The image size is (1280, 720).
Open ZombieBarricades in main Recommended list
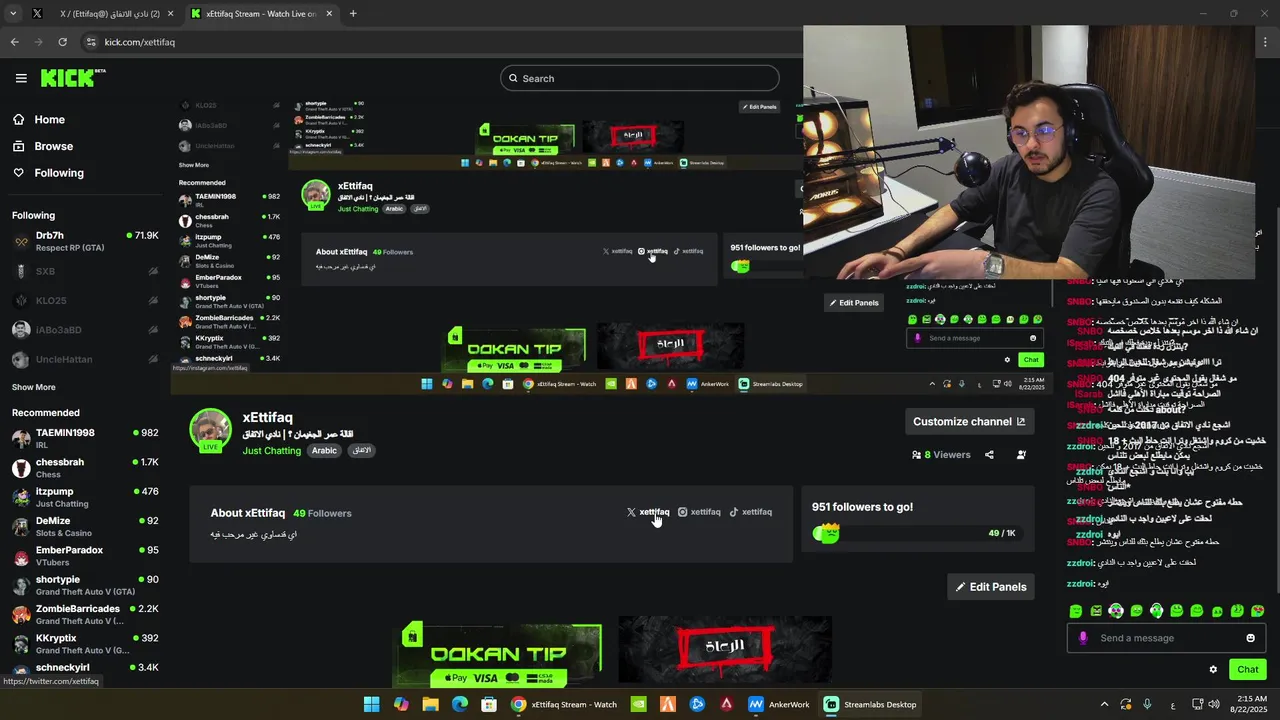point(85,614)
